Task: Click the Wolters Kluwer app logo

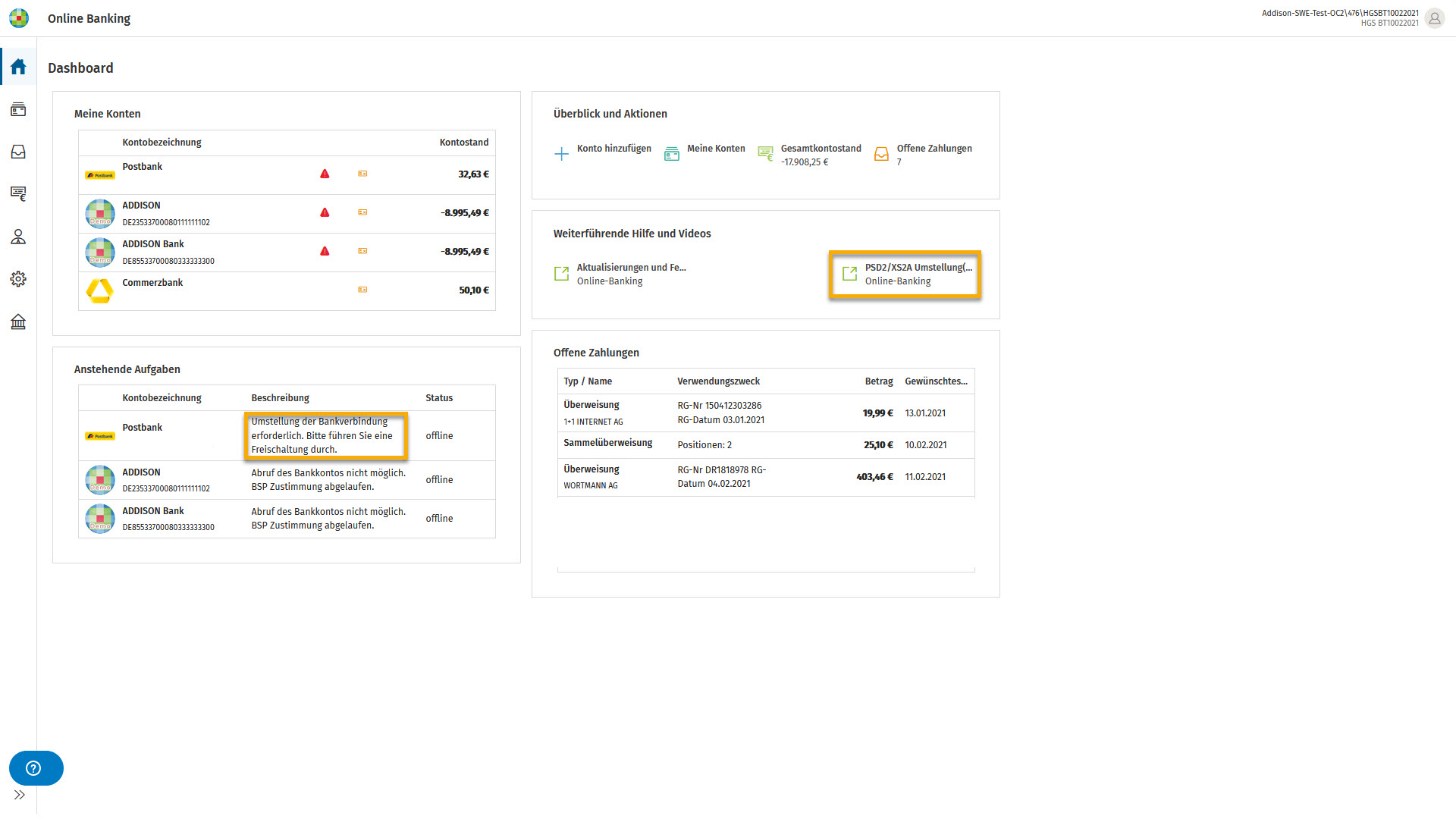Action: click(19, 18)
